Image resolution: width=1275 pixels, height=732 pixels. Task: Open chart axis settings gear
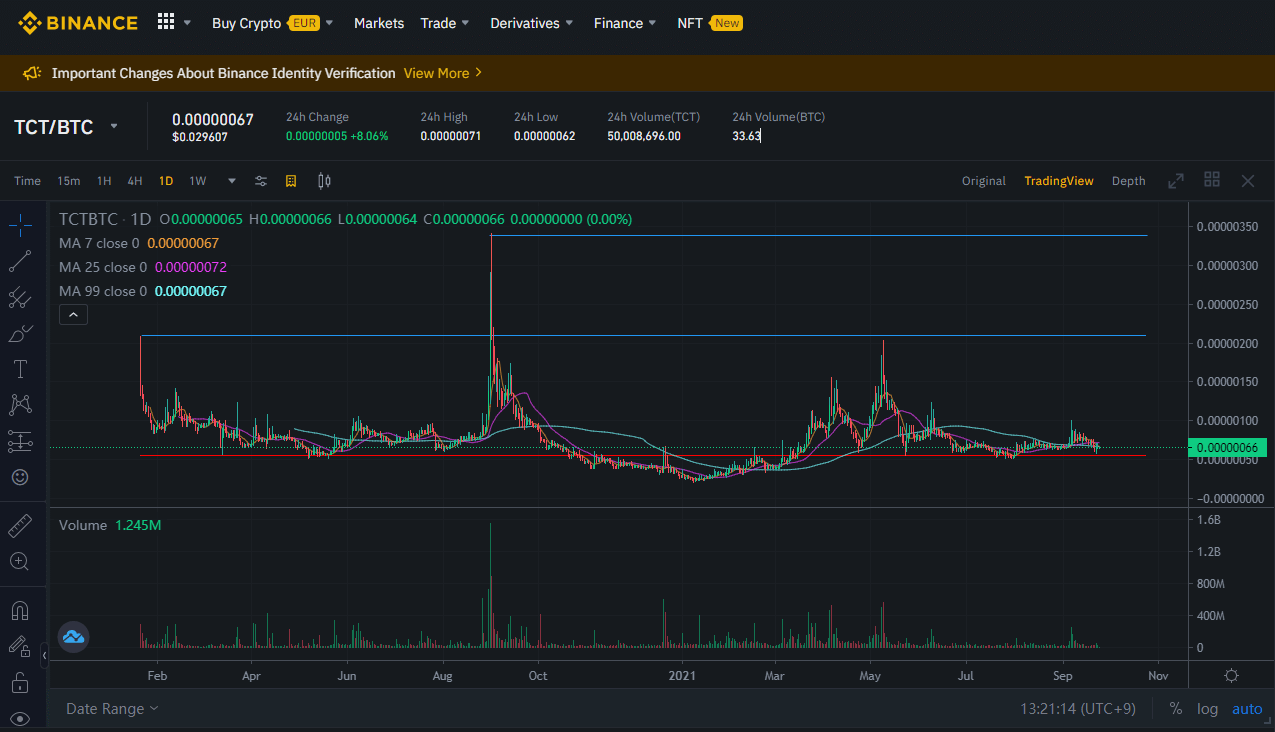[x=1231, y=675]
